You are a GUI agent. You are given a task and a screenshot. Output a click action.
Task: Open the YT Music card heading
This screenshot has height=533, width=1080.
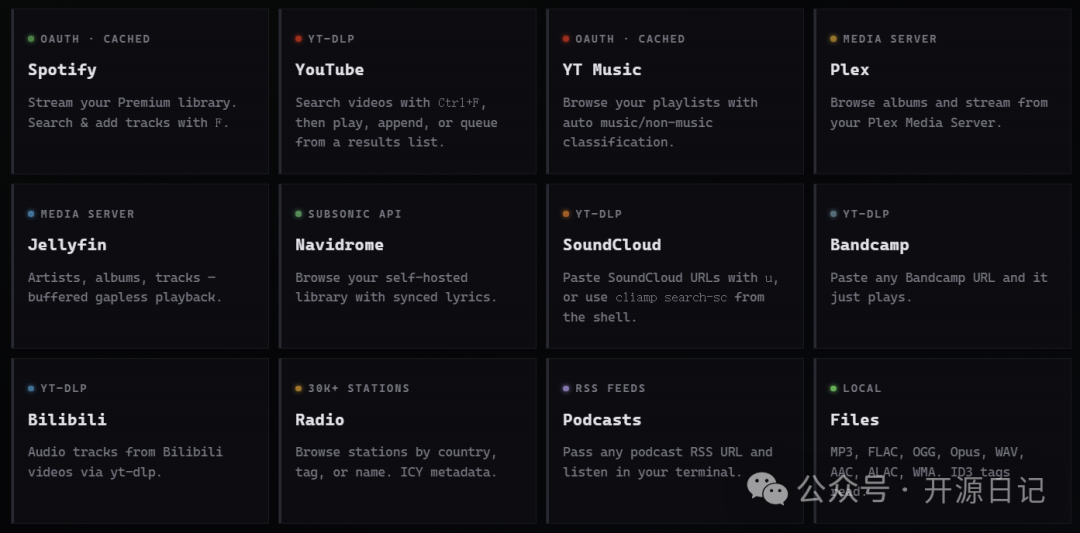click(x=602, y=70)
